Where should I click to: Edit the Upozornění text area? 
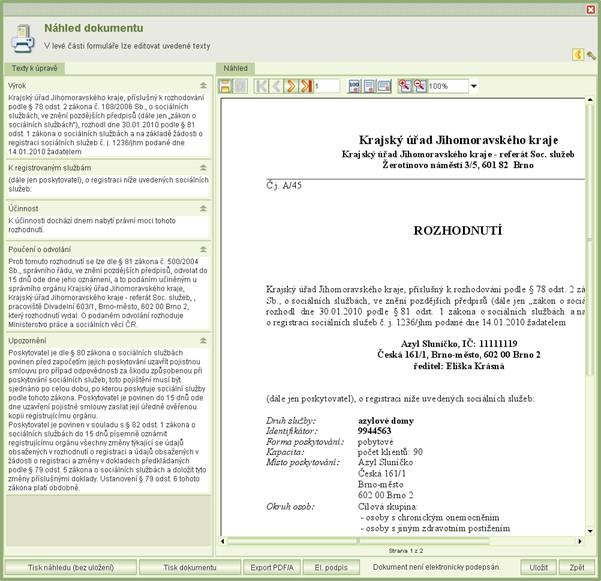tap(108, 420)
